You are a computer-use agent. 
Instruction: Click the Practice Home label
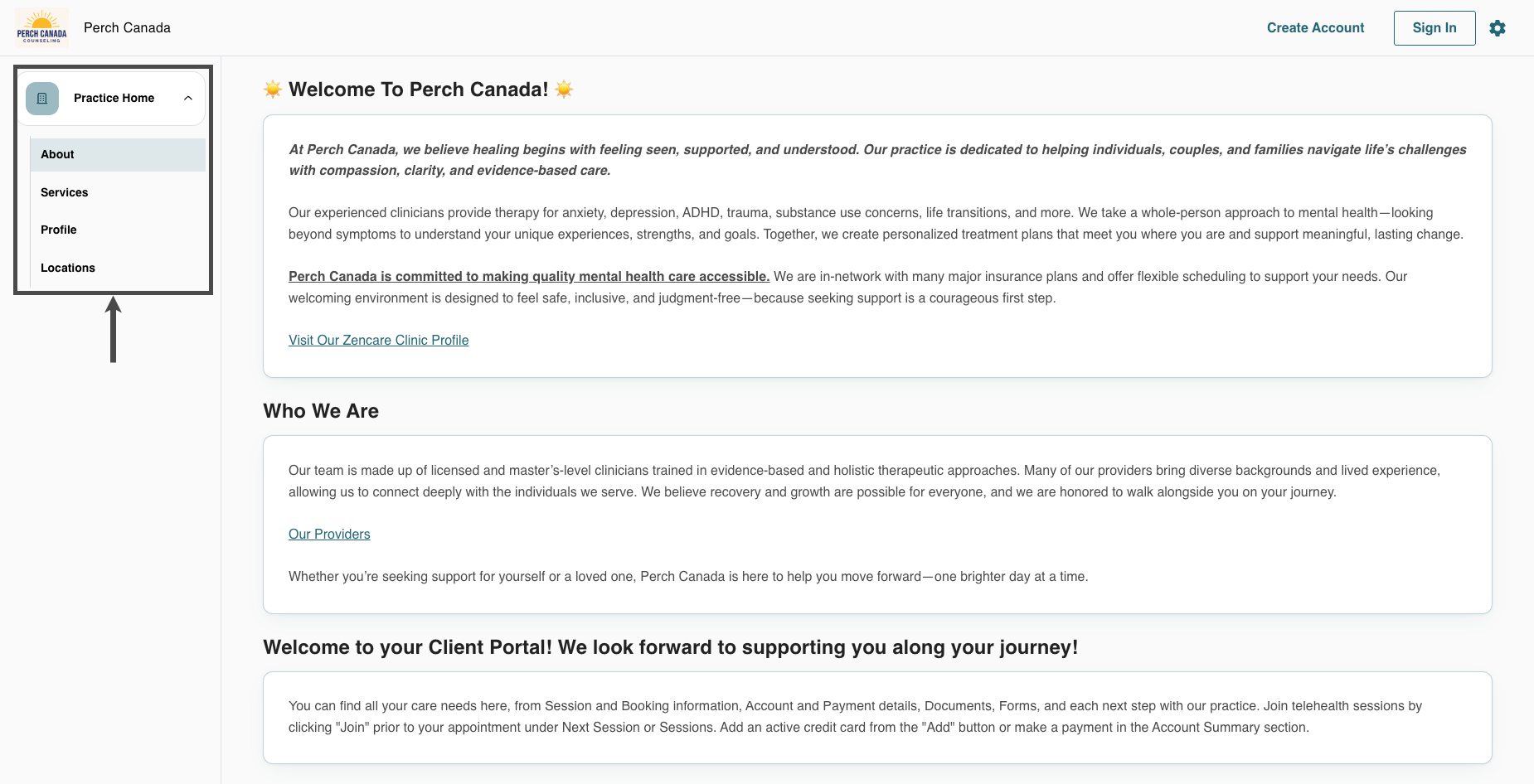pos(114,98)
